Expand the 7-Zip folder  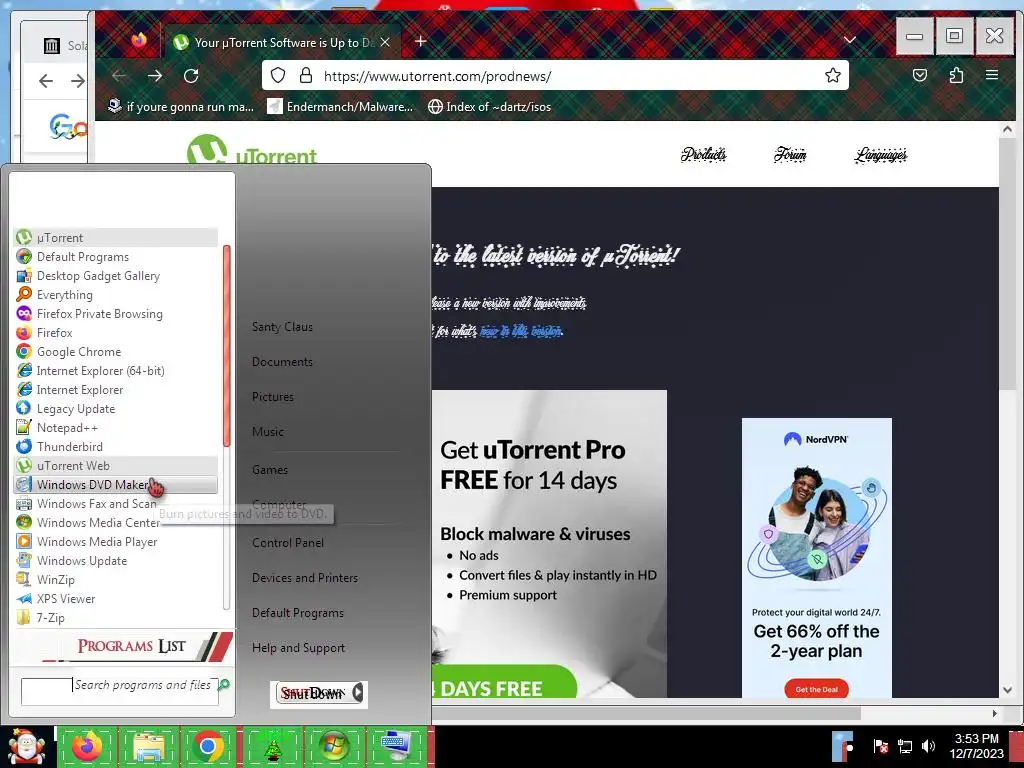[x=116, y=617]
